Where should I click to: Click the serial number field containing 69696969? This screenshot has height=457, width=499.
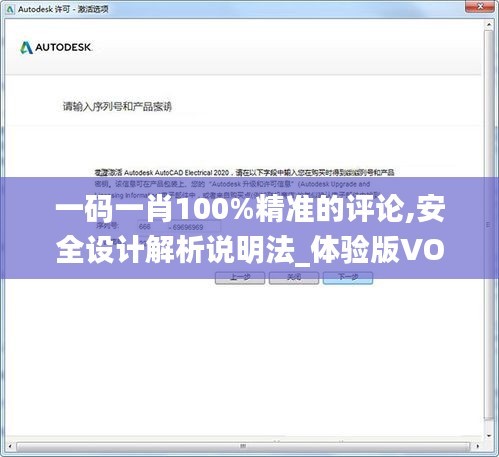195,227
